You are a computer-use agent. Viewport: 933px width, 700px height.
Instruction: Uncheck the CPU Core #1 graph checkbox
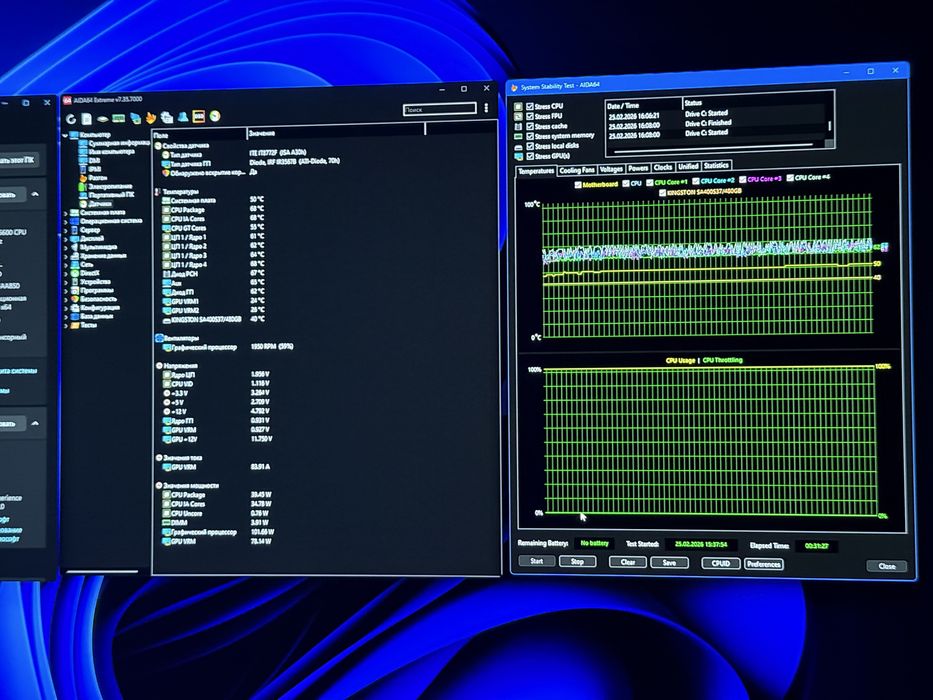click(650, 183)
